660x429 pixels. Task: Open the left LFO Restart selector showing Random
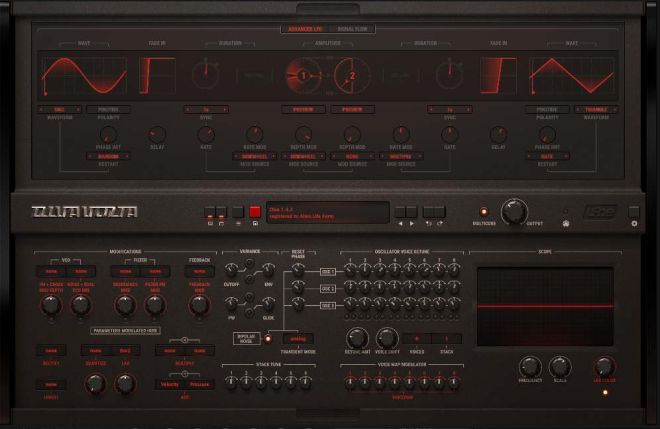coord(108,156)
